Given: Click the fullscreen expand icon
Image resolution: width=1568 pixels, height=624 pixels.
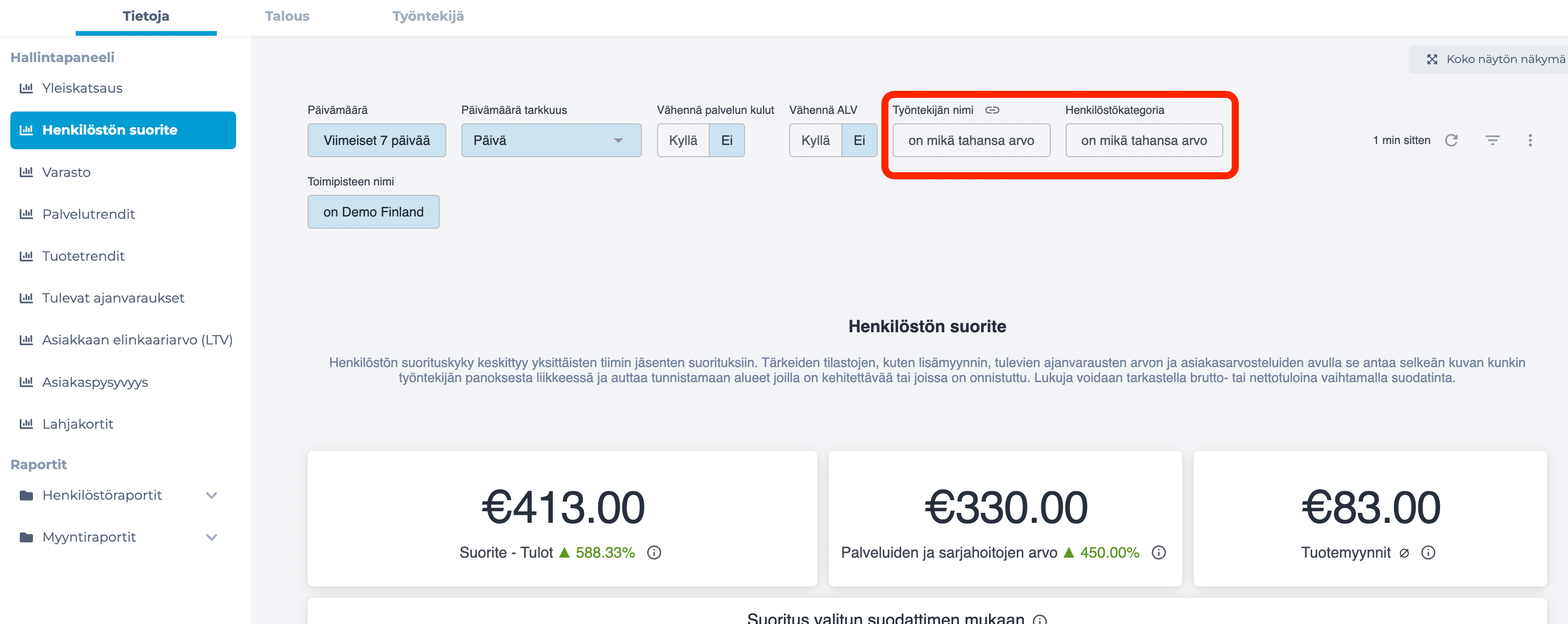Looking at the screenshot, I should click(x=1432, y=59).
